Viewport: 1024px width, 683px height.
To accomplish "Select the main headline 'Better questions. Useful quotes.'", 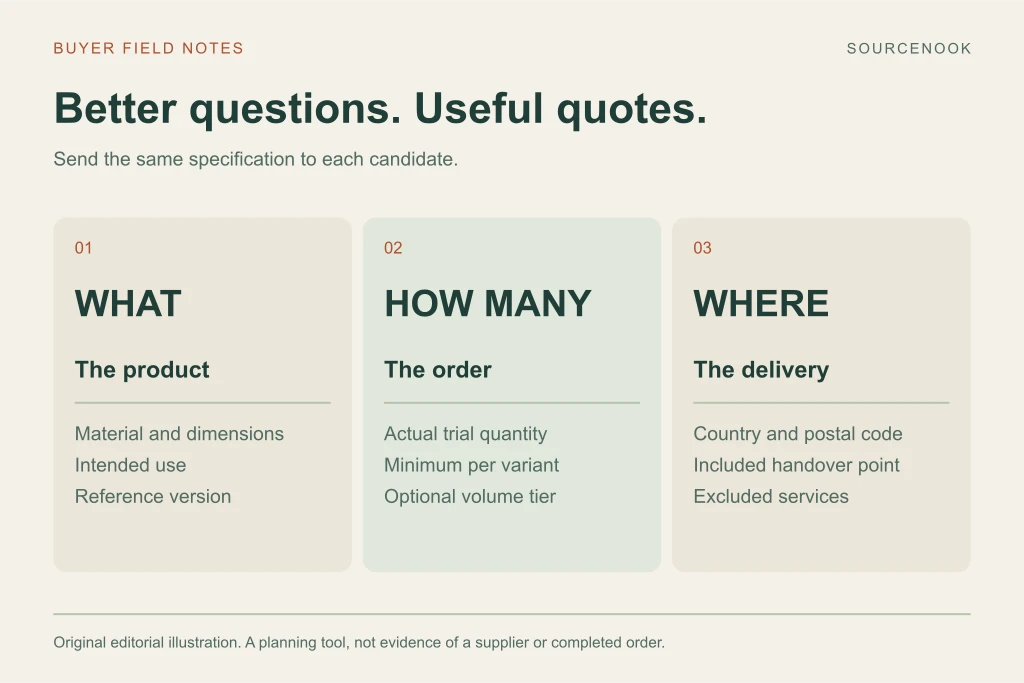I will click(380, 108).
